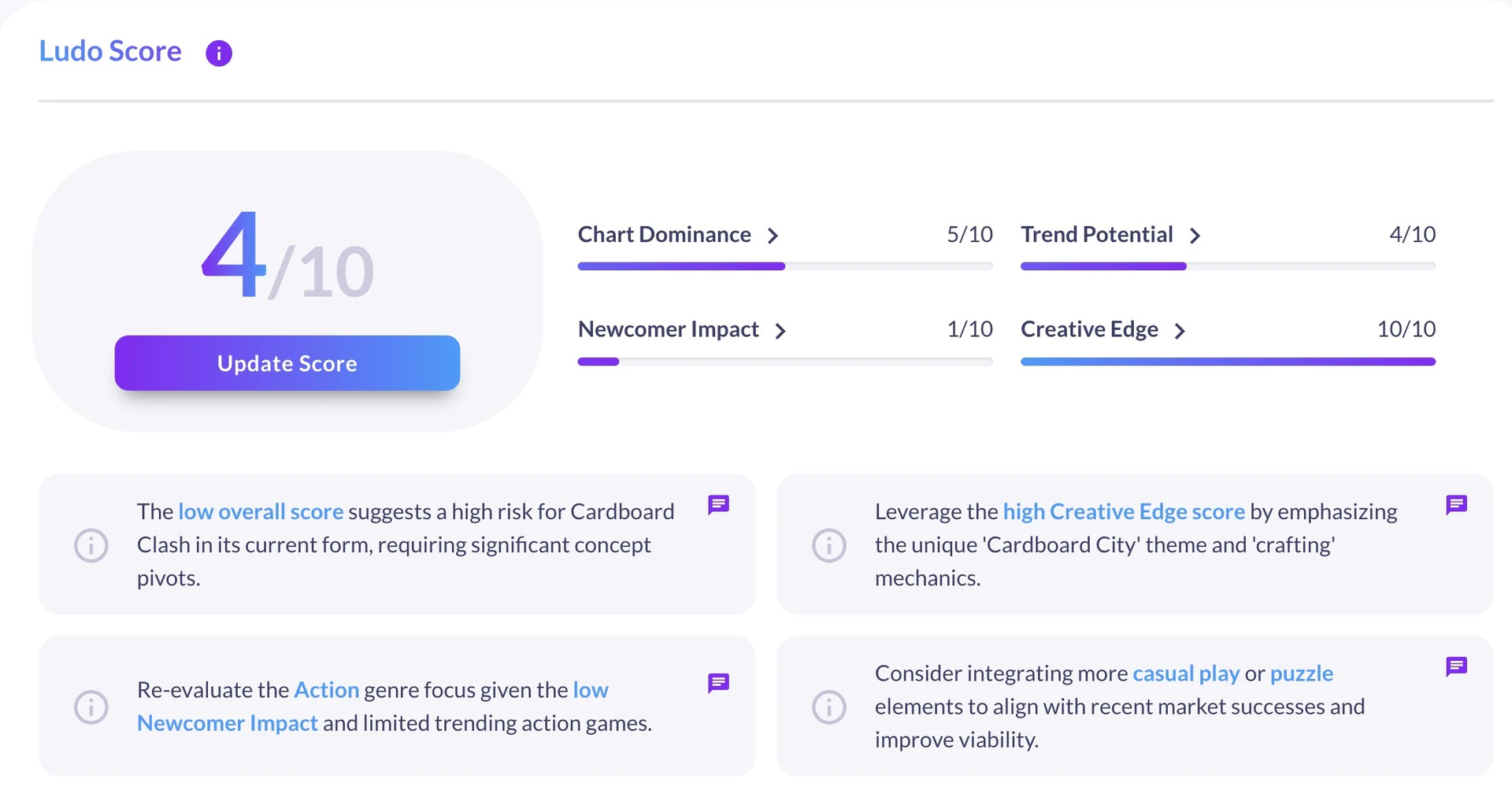Select the info icon on the Newcomer Impact advice card
This screenshot has height=809, width=1512.
(x=91, y=707)
